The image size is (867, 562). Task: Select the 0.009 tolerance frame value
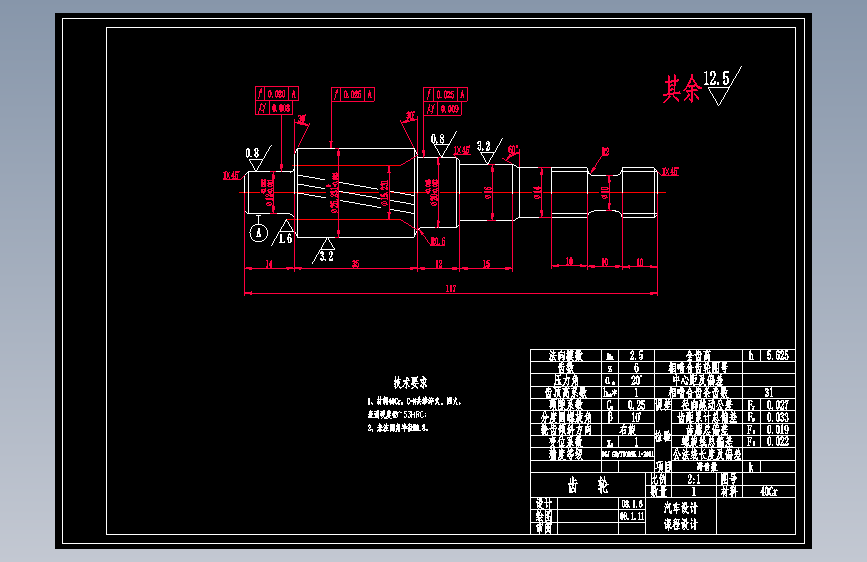point(449,109)
